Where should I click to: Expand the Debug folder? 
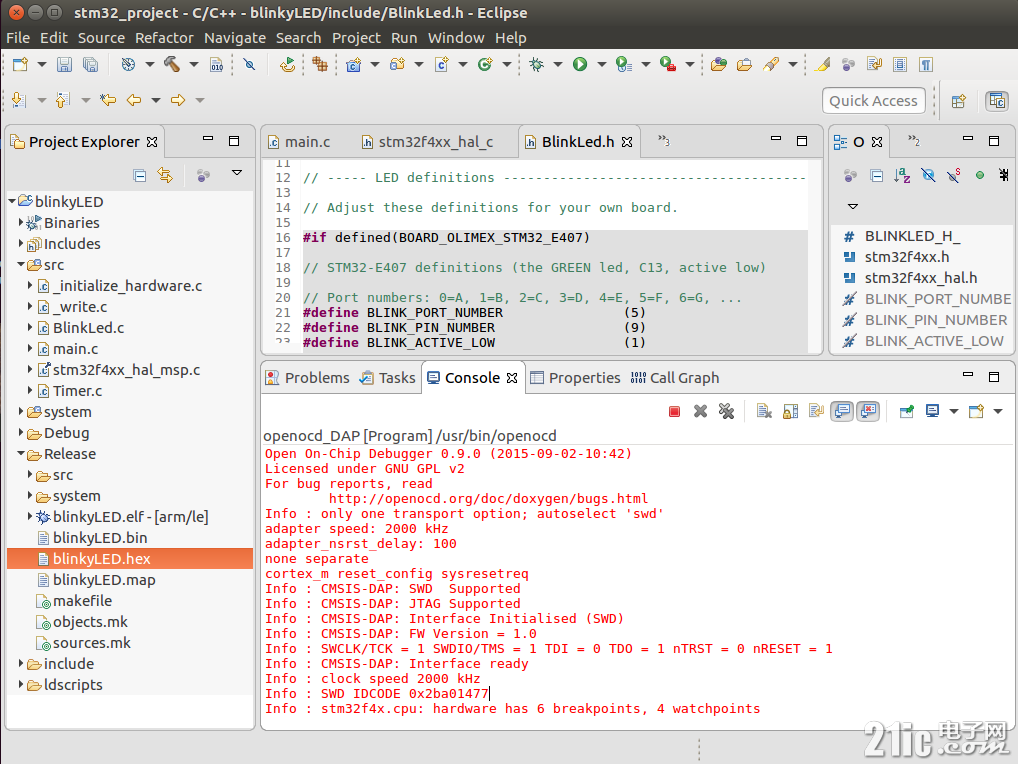click(21, 432)
